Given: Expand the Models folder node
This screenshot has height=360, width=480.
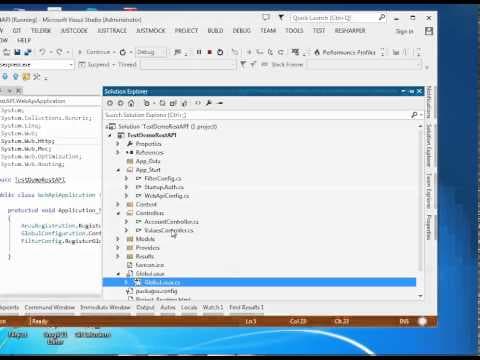Looking at the screenshot, I should (118, 239).
